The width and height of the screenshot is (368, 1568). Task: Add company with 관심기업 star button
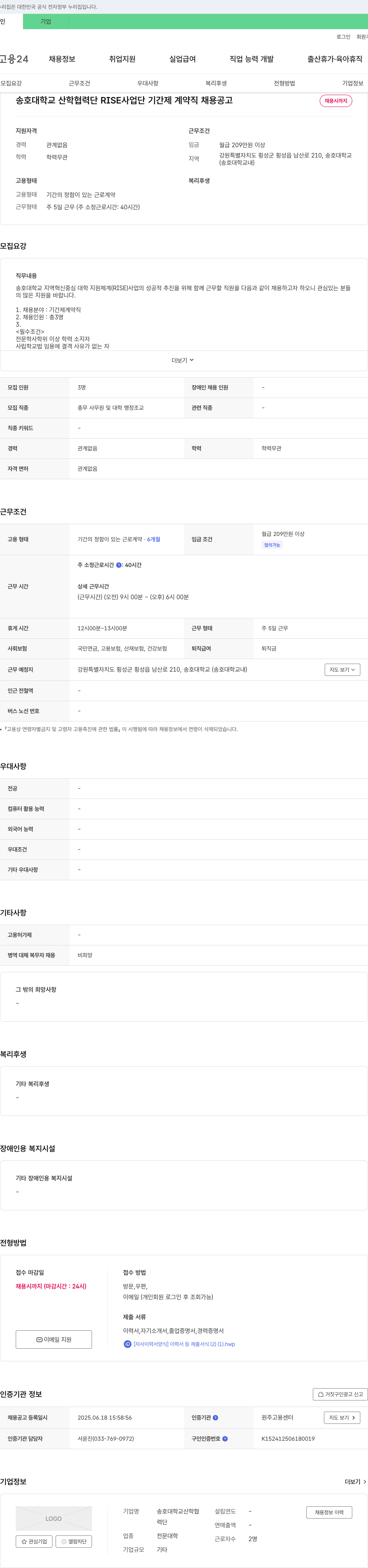tap(34, 1541)
